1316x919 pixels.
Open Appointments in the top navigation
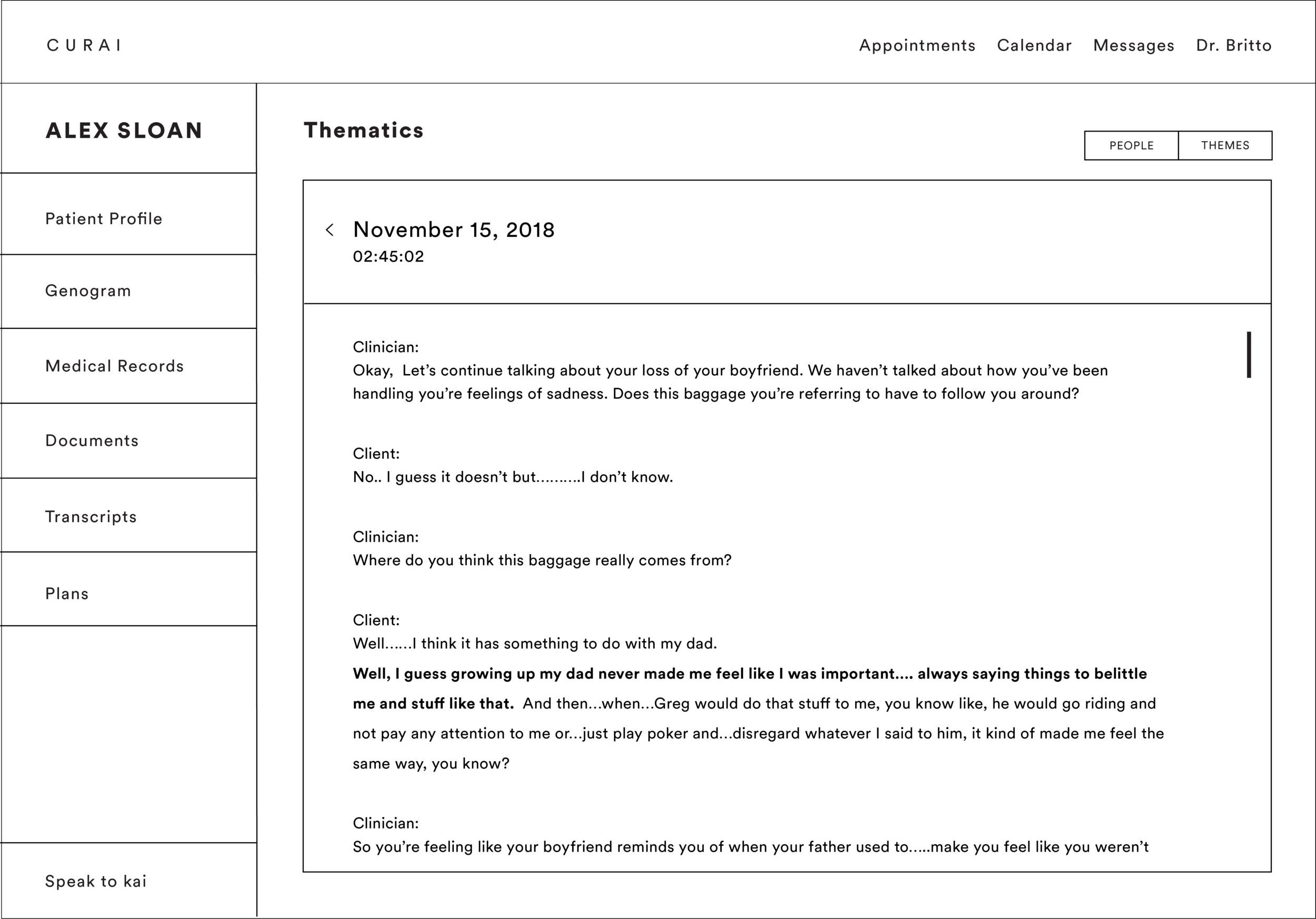[x=917, y=45]
